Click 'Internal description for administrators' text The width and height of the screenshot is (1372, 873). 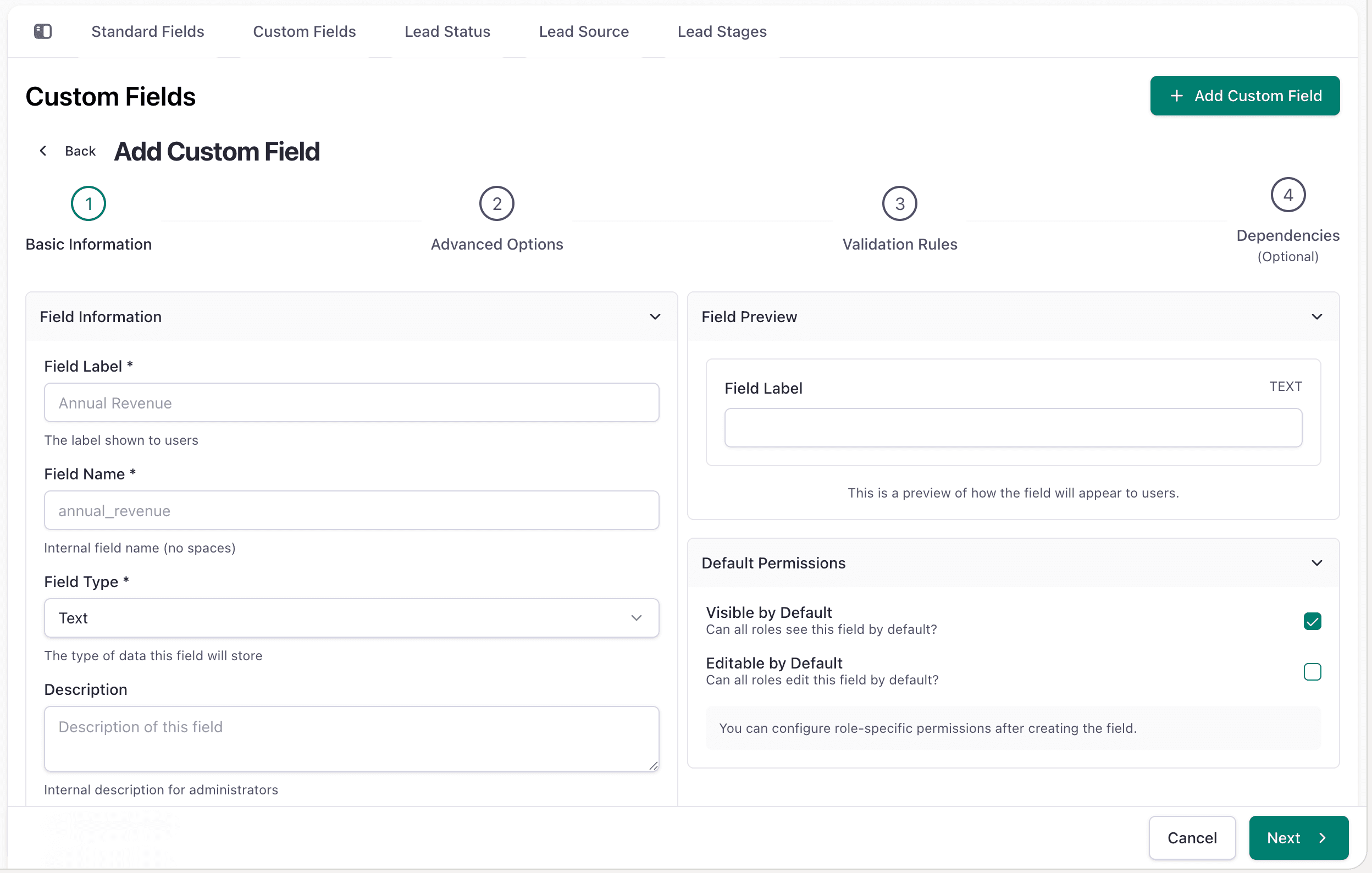point(161,790)
